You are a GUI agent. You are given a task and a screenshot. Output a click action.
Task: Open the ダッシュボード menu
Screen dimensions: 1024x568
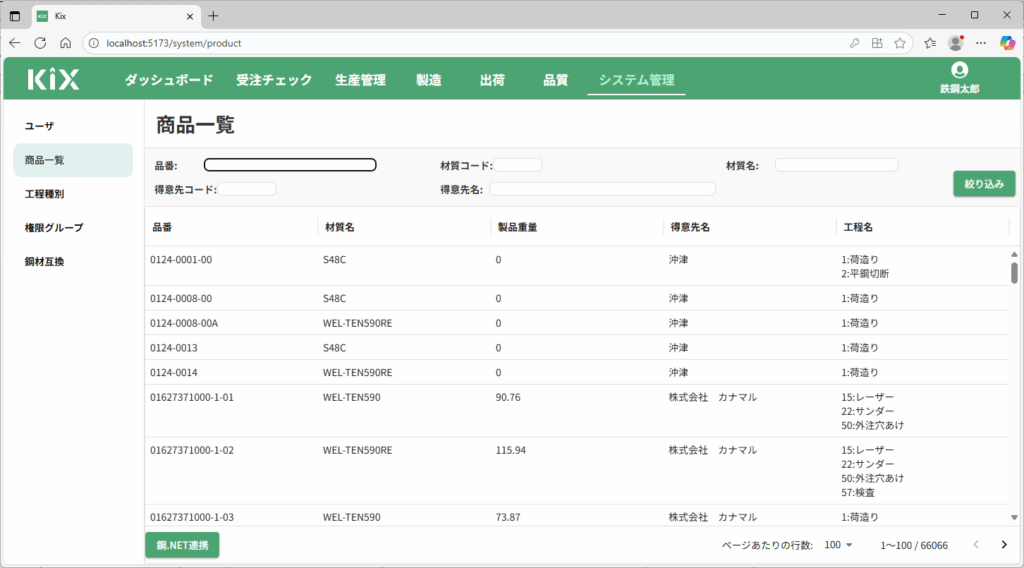[x=169, y=80]
